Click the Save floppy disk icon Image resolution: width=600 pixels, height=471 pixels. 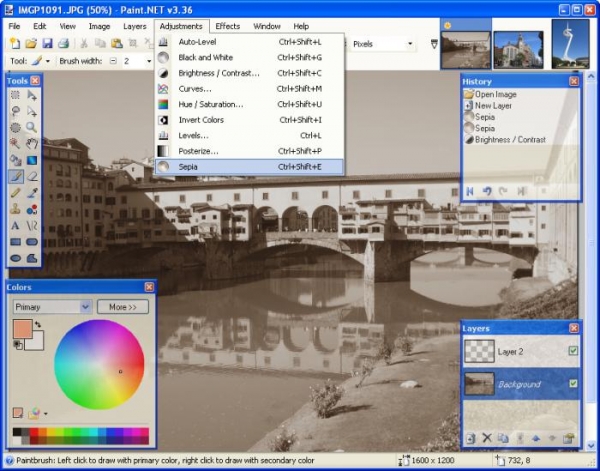[47, 43]
